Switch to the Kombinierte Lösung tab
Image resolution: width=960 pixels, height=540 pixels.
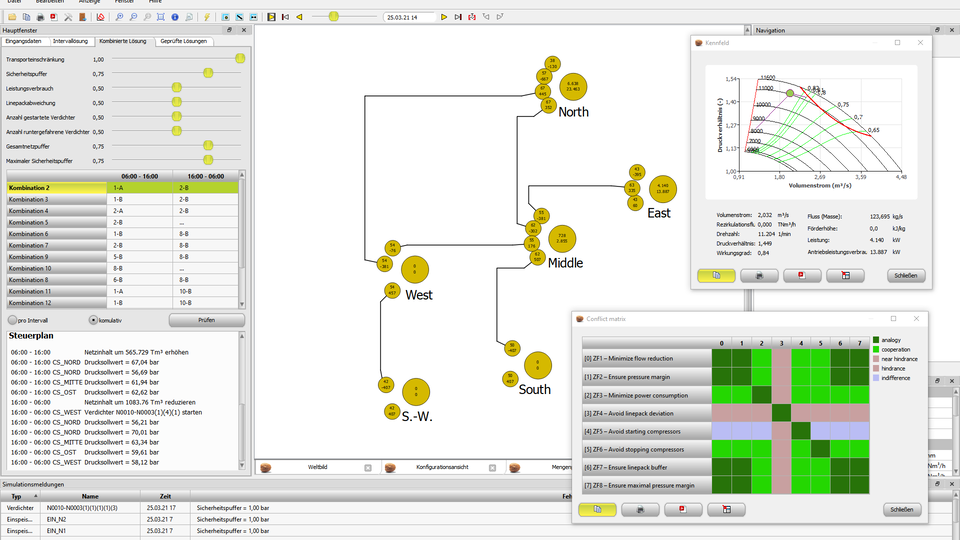click(x=123, y=41)
